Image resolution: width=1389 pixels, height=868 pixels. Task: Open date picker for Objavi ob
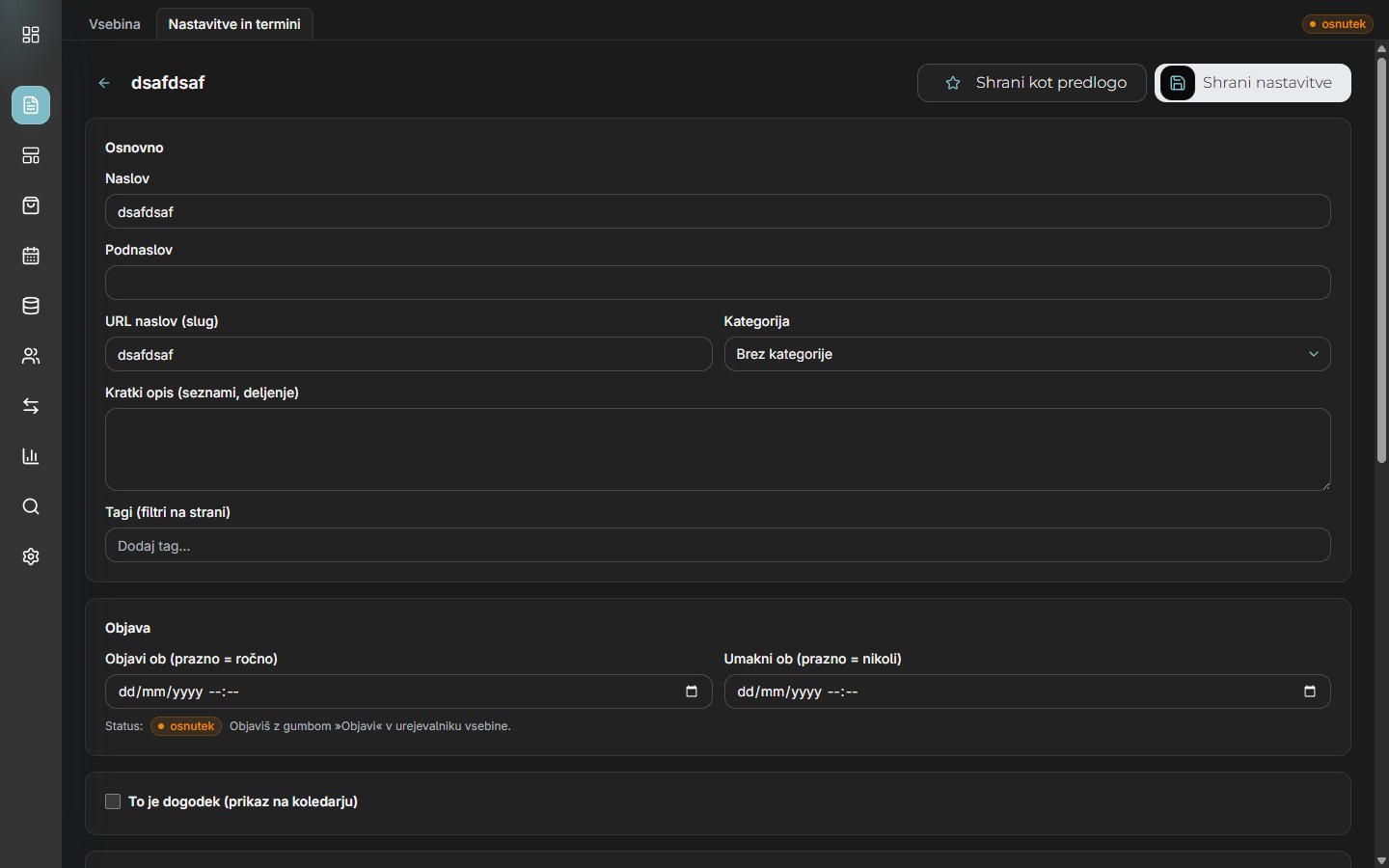coord(692,692)
